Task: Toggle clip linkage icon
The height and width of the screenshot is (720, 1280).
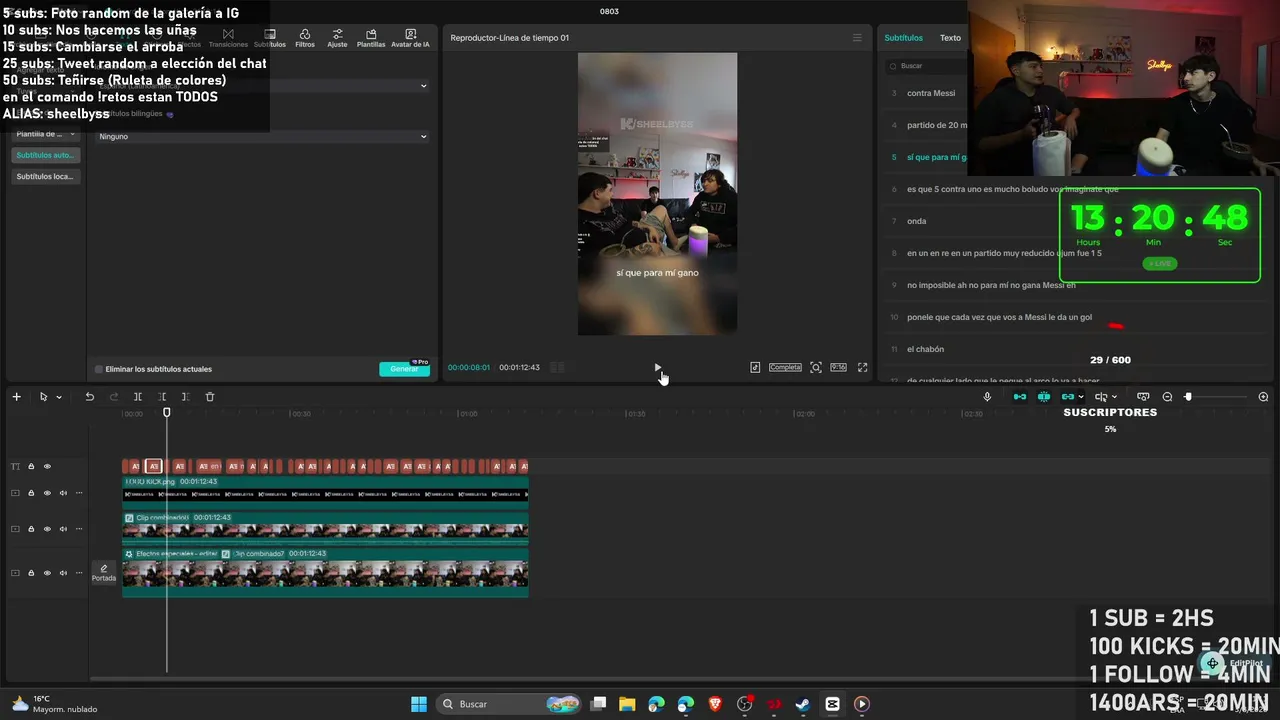Action: 1068,397
